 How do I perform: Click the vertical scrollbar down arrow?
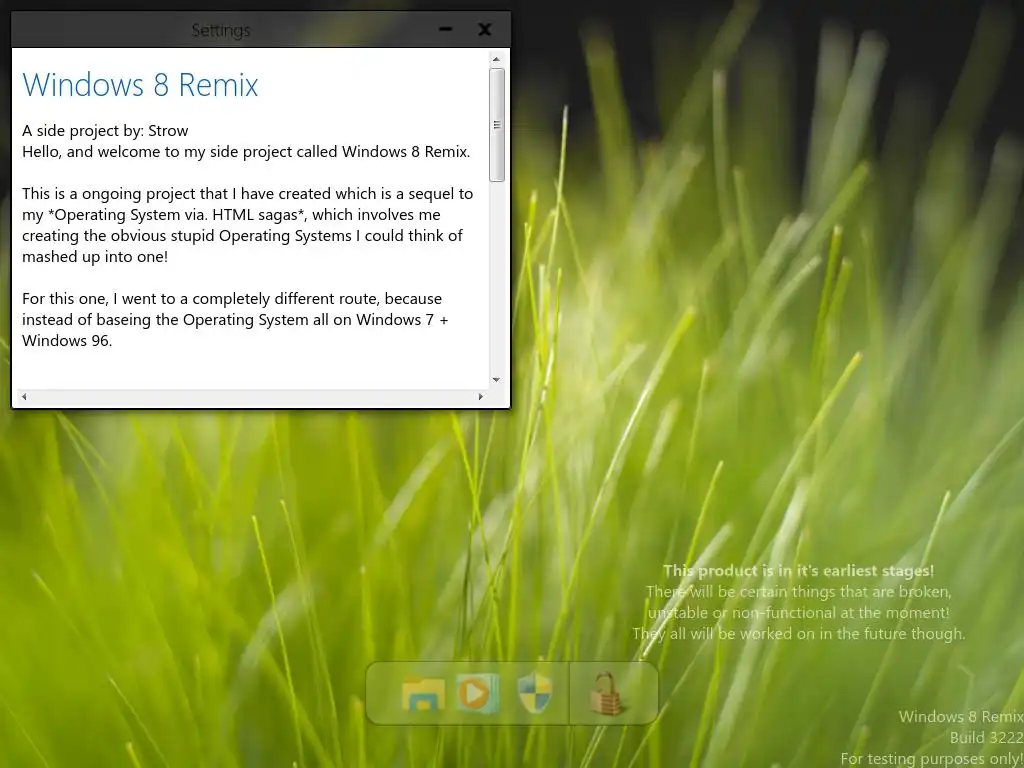(496, 379)
